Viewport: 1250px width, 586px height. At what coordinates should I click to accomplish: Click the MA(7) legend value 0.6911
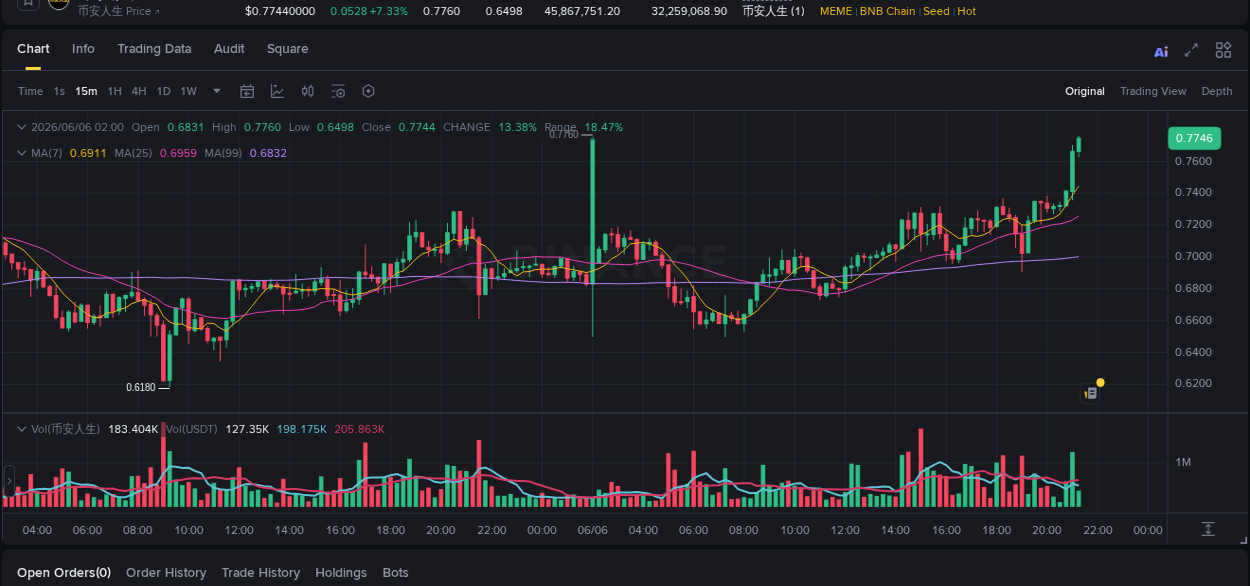click(87, 153)
